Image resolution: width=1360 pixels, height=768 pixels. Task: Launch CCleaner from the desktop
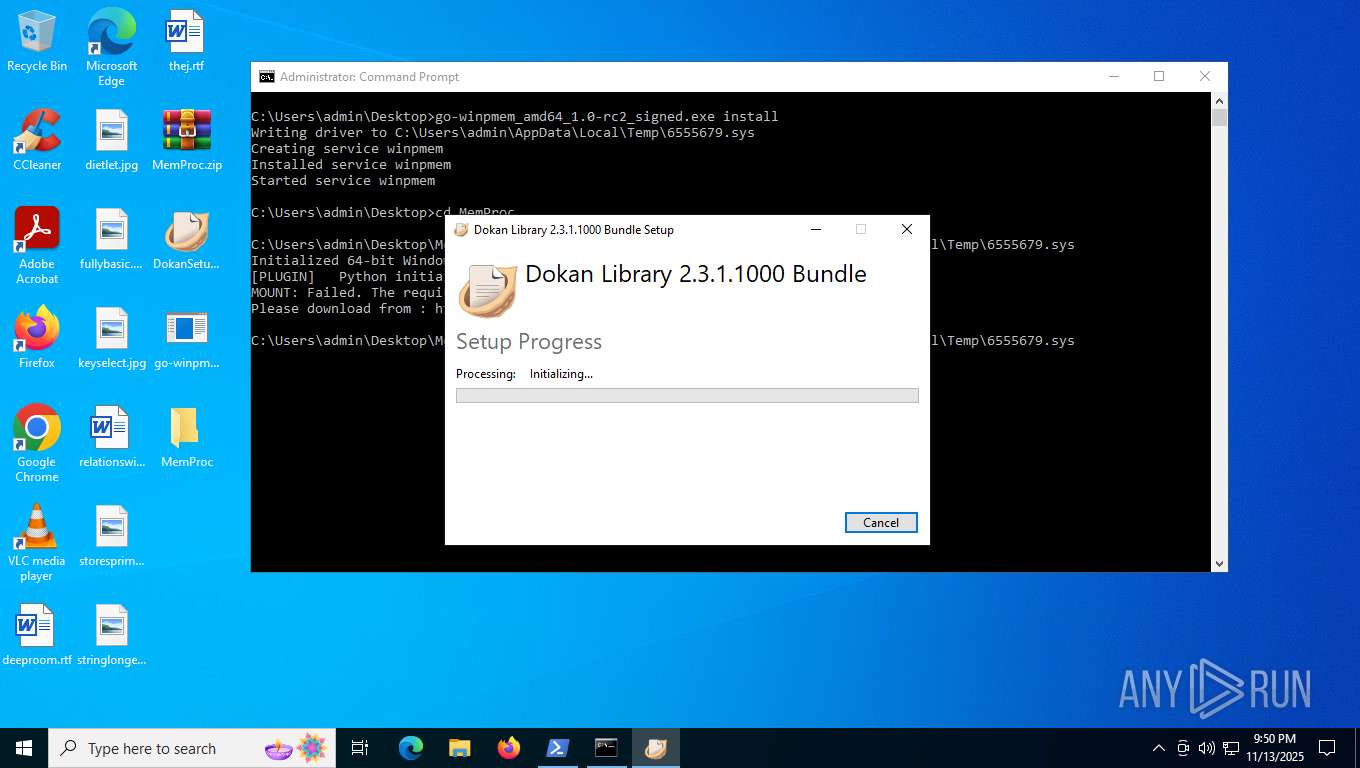[x=37, y=140]
